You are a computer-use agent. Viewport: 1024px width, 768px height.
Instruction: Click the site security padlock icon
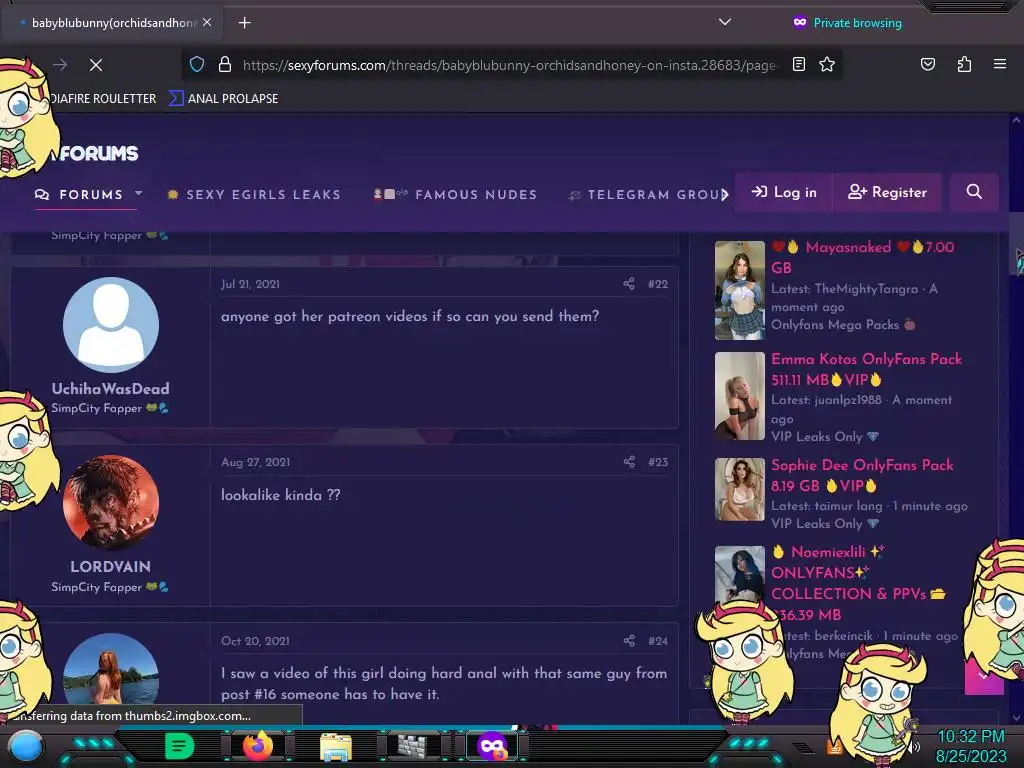(x=225, y=64)
